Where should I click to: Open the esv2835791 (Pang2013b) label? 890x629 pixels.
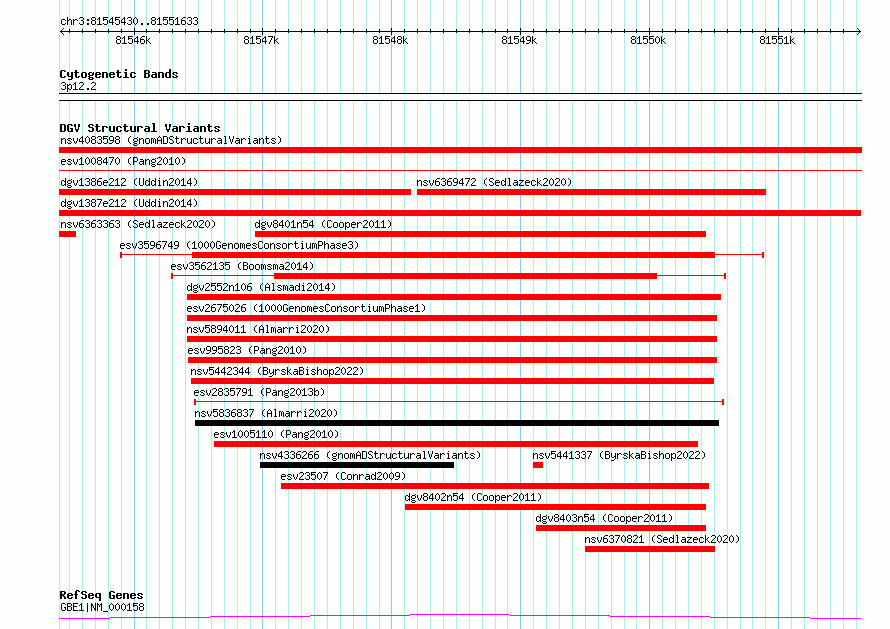click(x=259, y=392)
